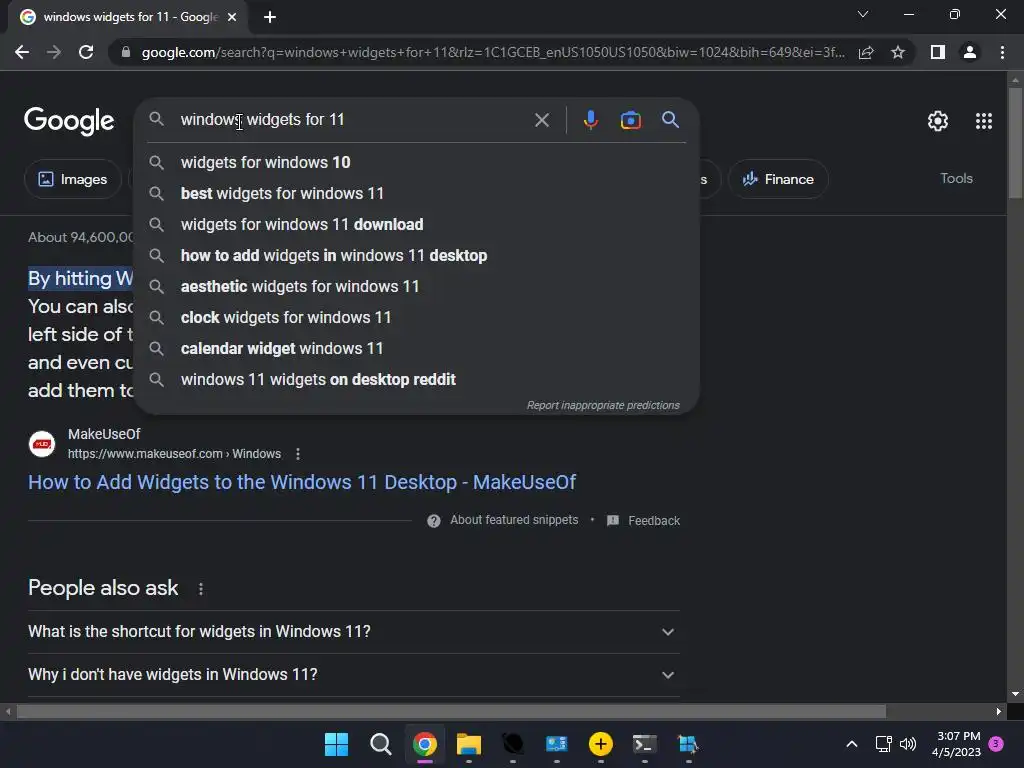The image size is (1024, 768).
Task: Open the Windows Start menu
Action: click(336, 744)
